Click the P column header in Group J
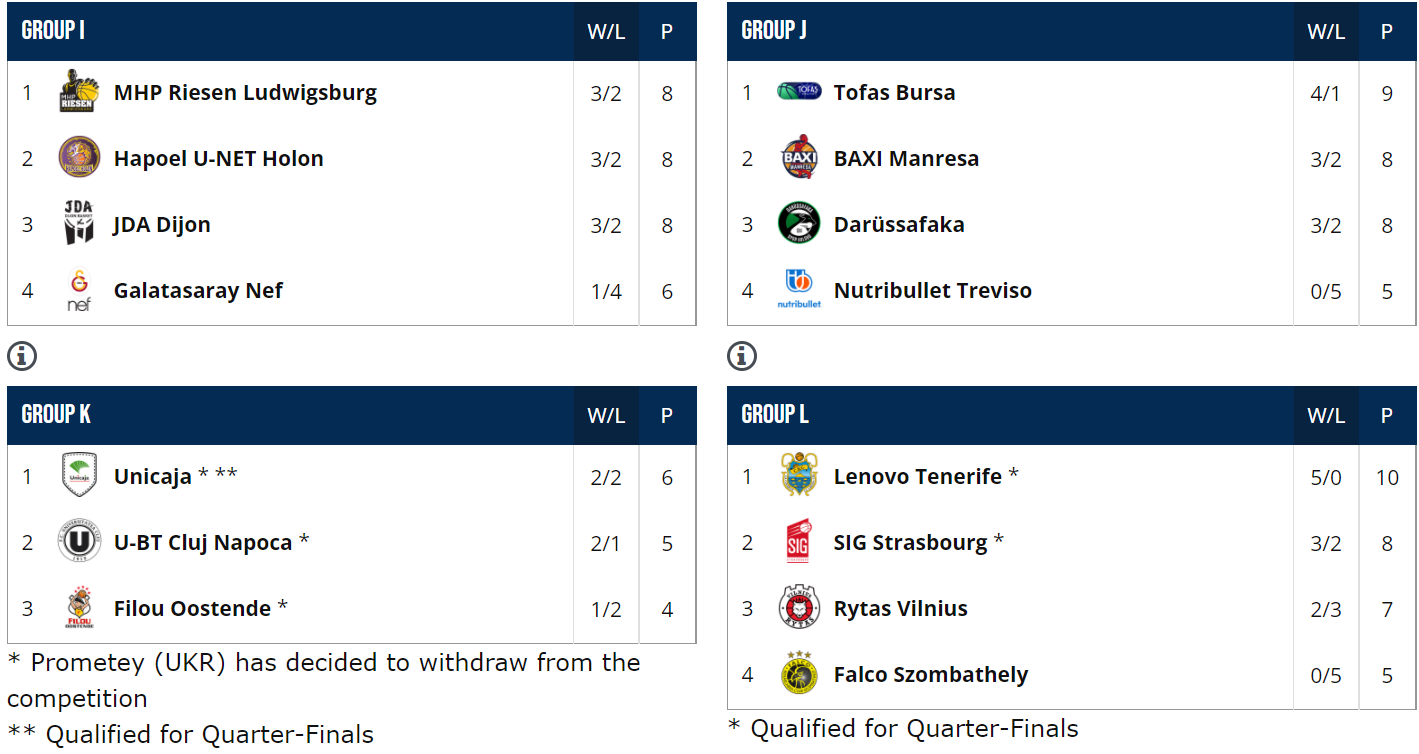The height and width of the screenshot is (754, 1419). [x=1386, y=32]
